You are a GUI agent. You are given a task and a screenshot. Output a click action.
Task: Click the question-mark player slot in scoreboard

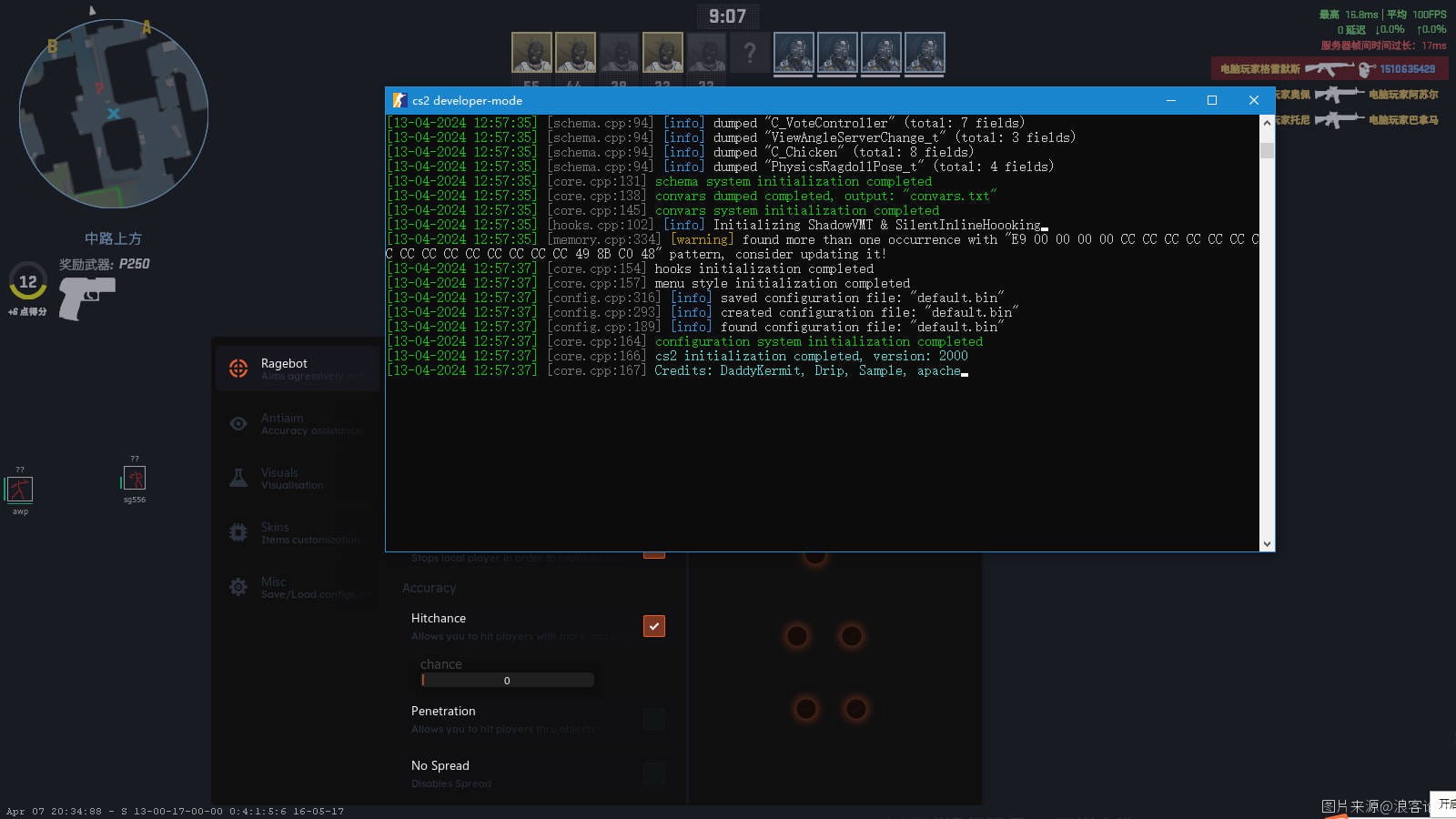(750, 53)
